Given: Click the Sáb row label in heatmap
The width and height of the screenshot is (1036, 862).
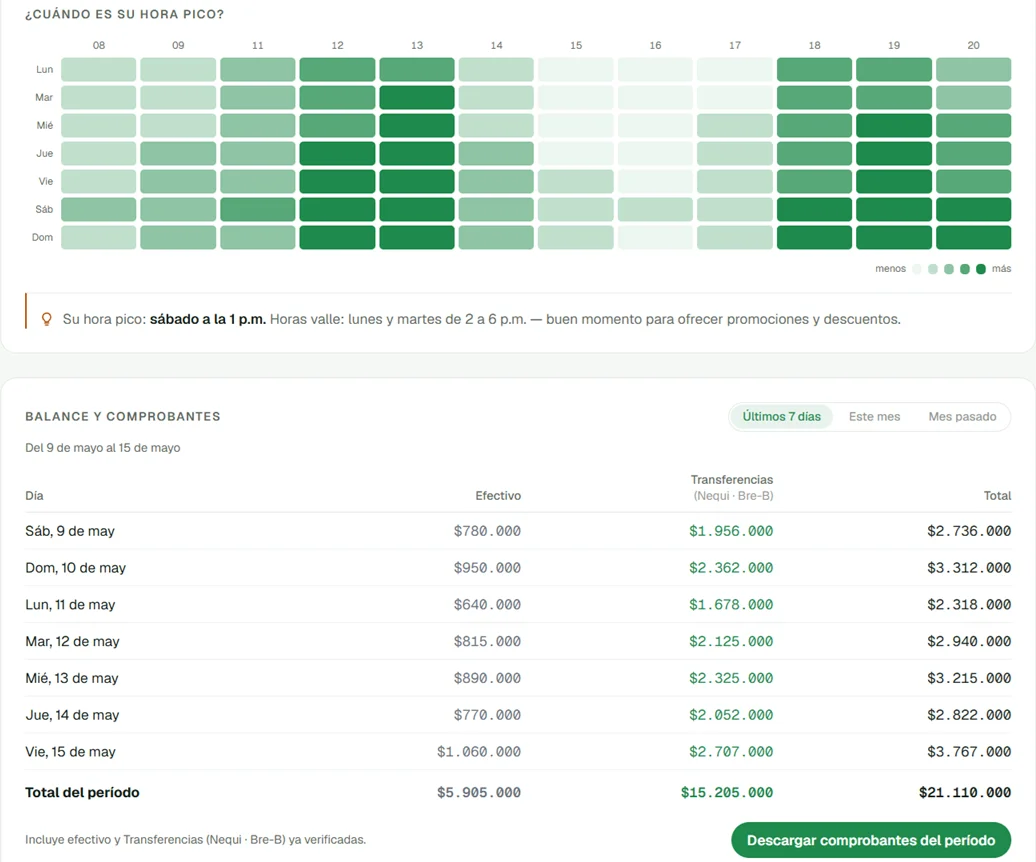Looking at the screenshot, I should click(44, 209).
